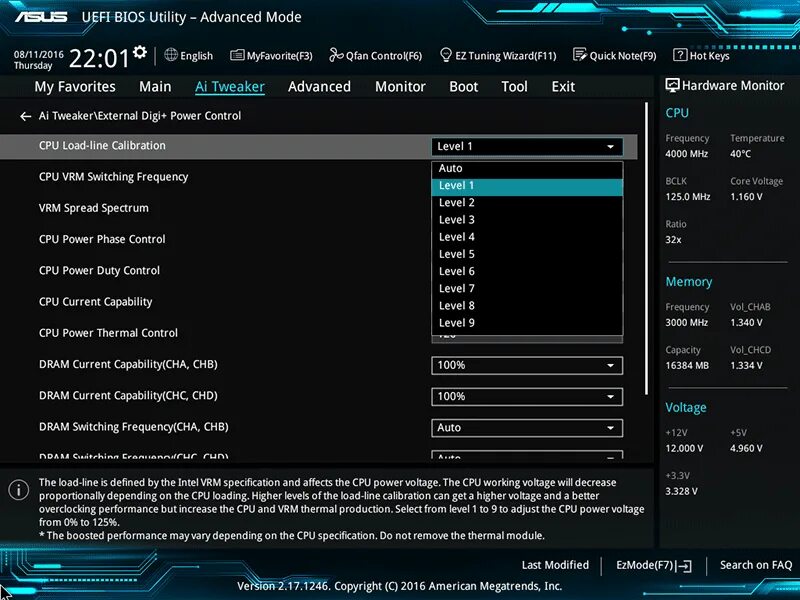
Task: Choose Auto in the Load-line list
Action: [527, 169]
